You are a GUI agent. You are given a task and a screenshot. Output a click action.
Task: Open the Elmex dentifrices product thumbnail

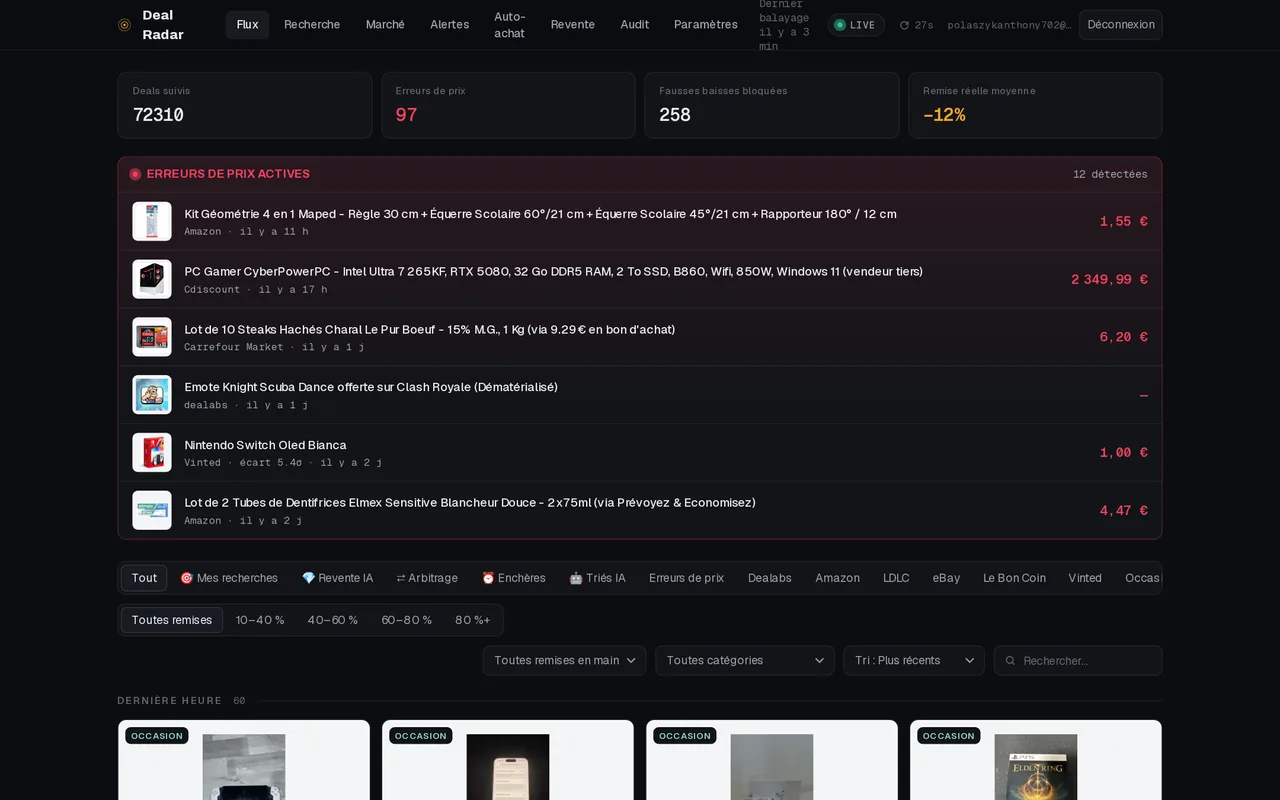[152, 510]
